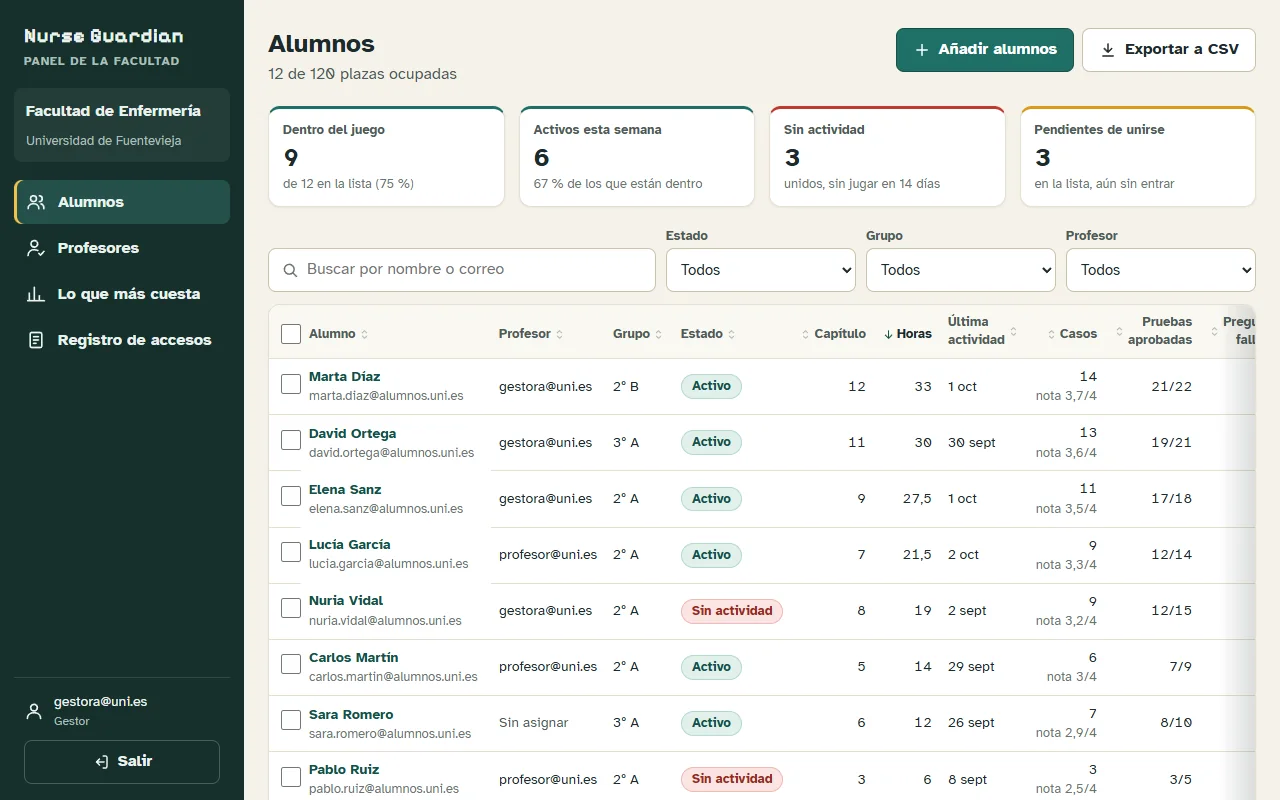Click the sort arrows next to Casos
1280x800 pixels.
point(1052,334)
